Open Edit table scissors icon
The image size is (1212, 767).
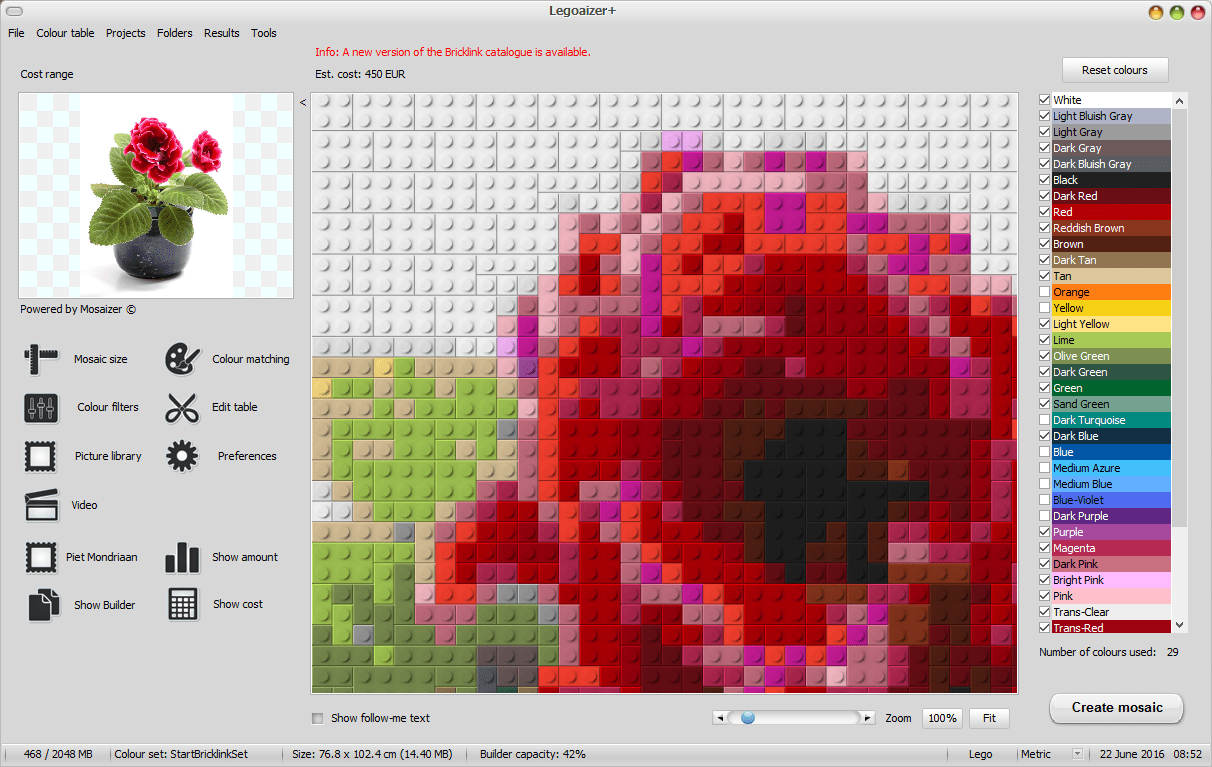click(x=182, y=407)
